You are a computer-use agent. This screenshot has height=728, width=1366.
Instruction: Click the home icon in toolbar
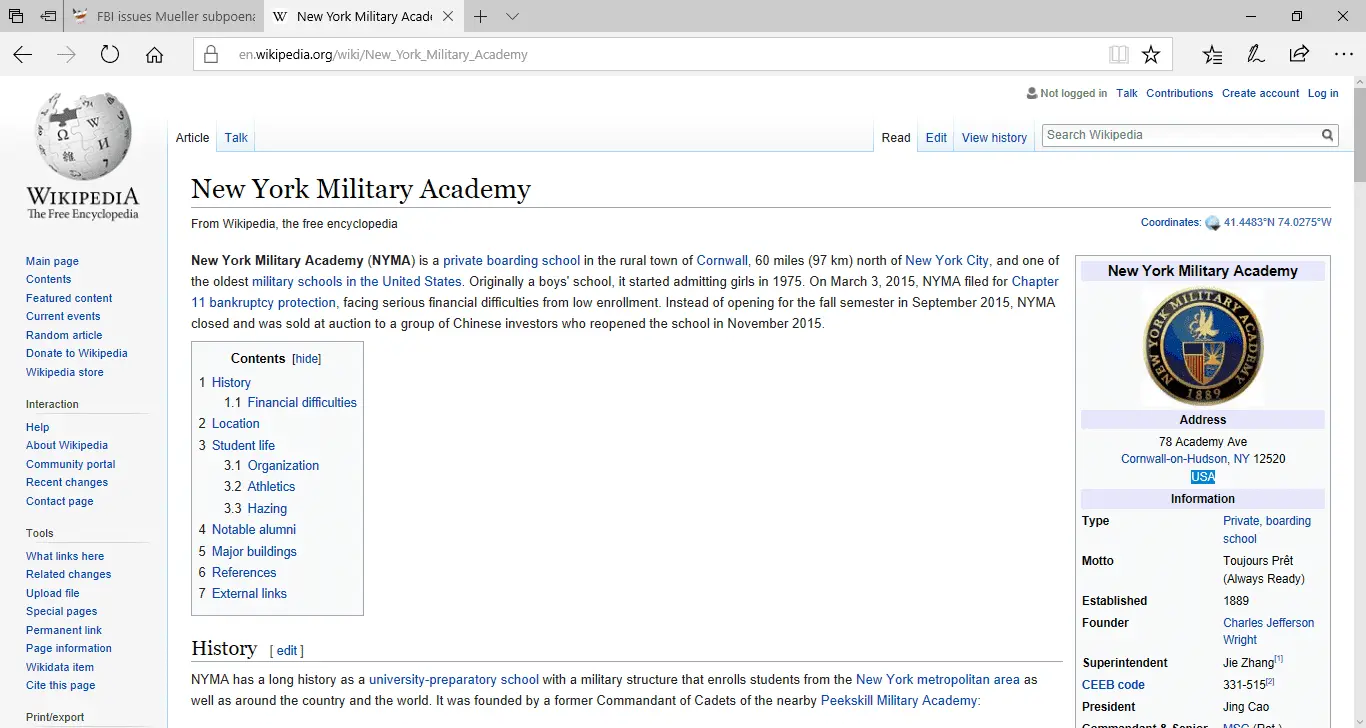tap(154, 55)
